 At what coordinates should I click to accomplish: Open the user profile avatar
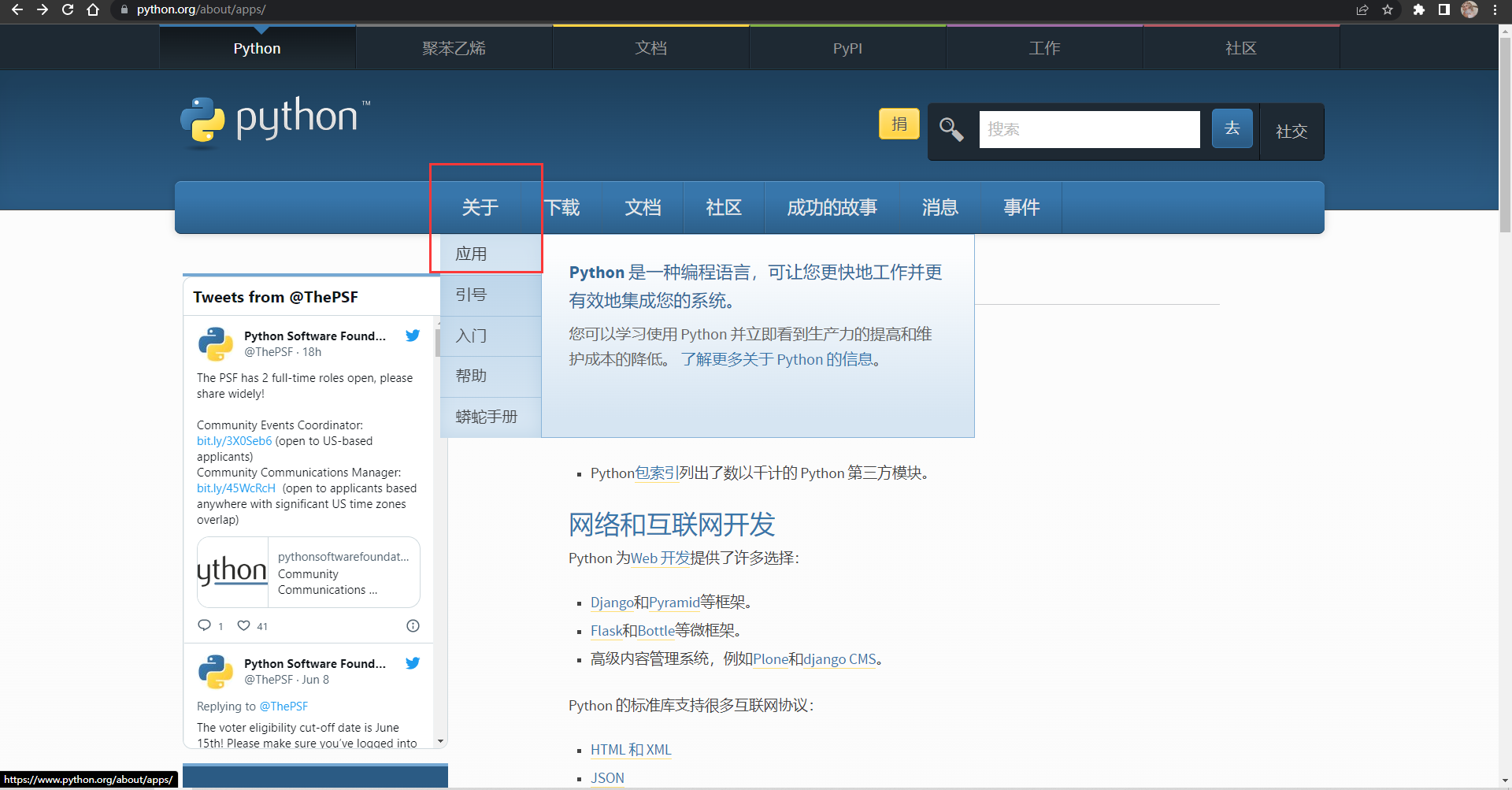tap(1469, 9)
